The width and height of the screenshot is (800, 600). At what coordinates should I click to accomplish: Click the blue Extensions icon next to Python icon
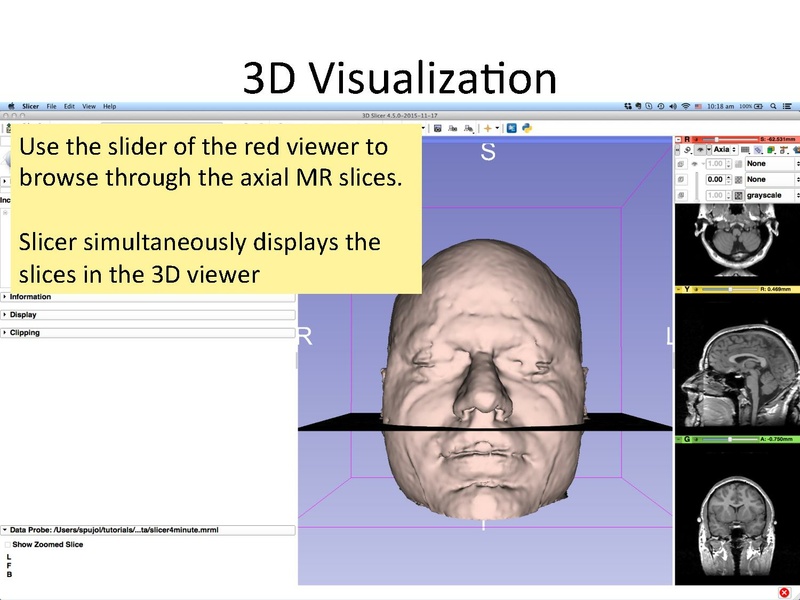[511, 126]
